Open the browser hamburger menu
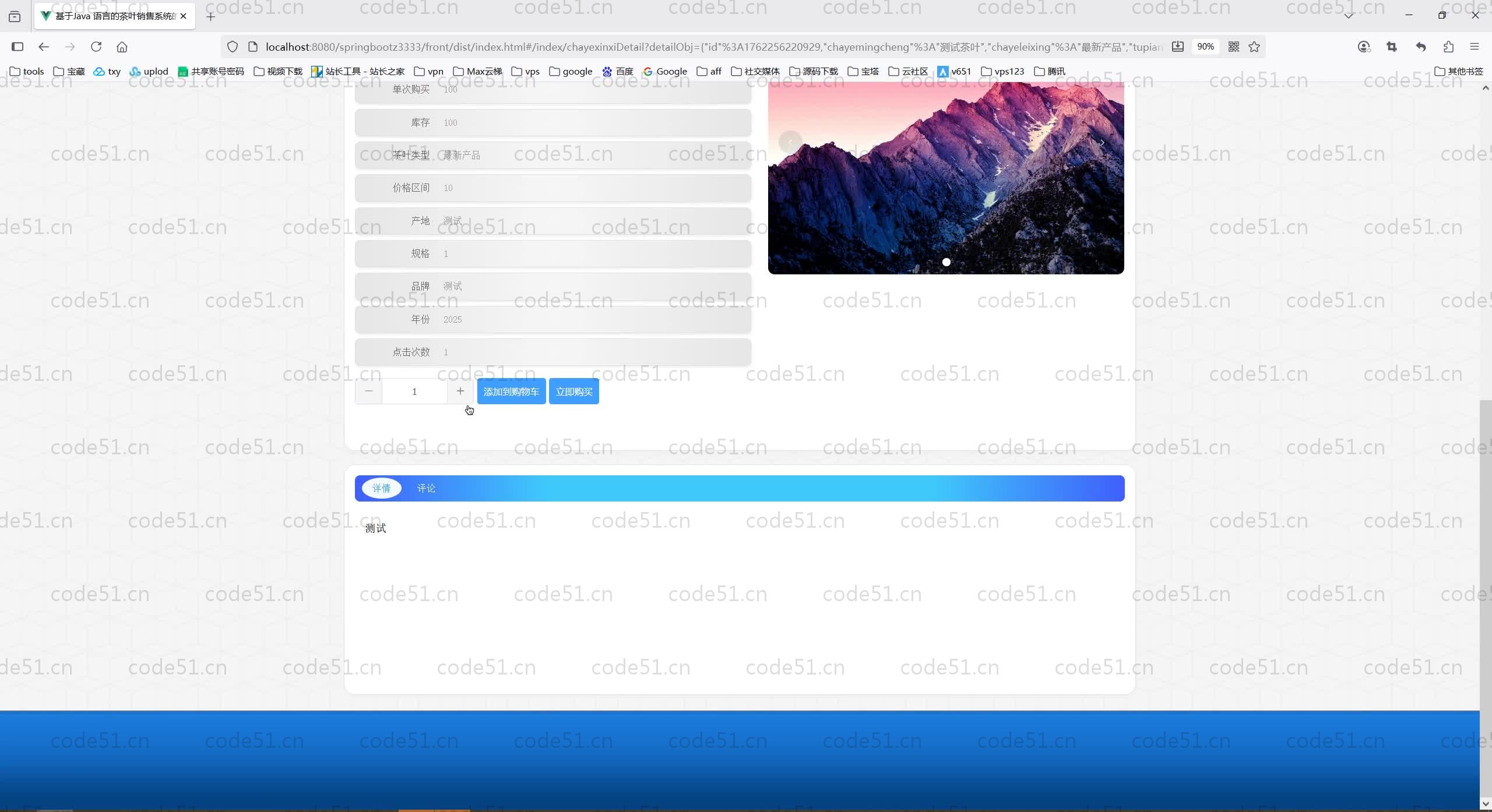The image size is (1492, 812). pyautogui.click(x=1475, y=47)
